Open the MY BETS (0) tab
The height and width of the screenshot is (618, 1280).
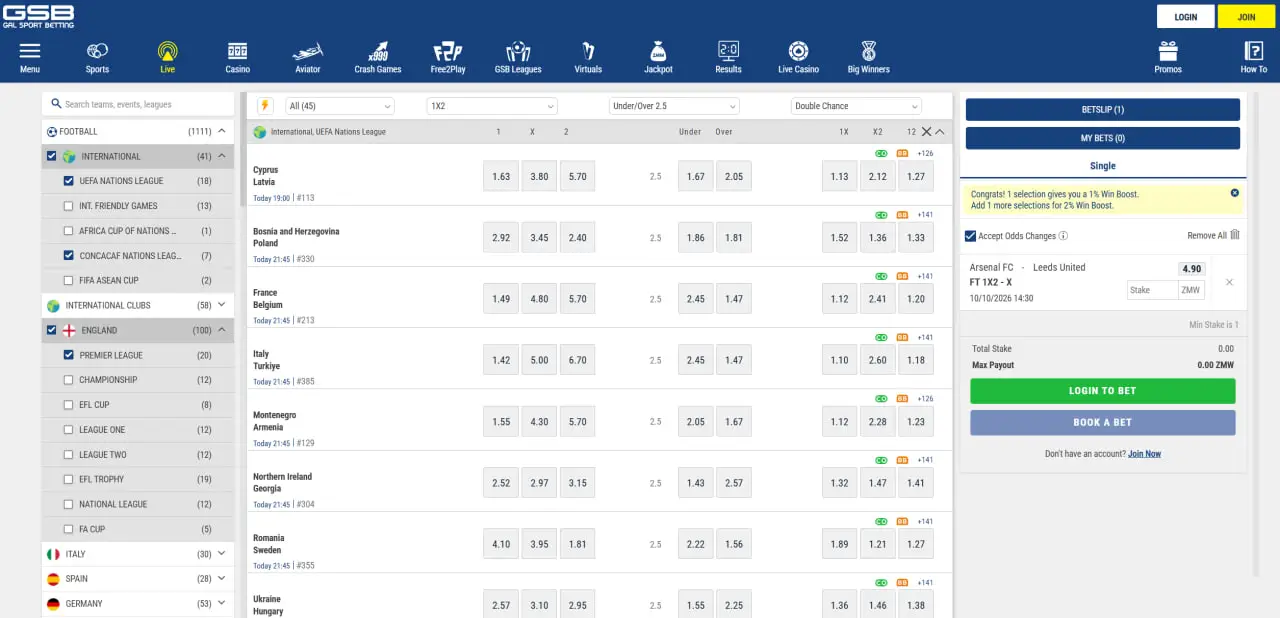(1103, 138)
